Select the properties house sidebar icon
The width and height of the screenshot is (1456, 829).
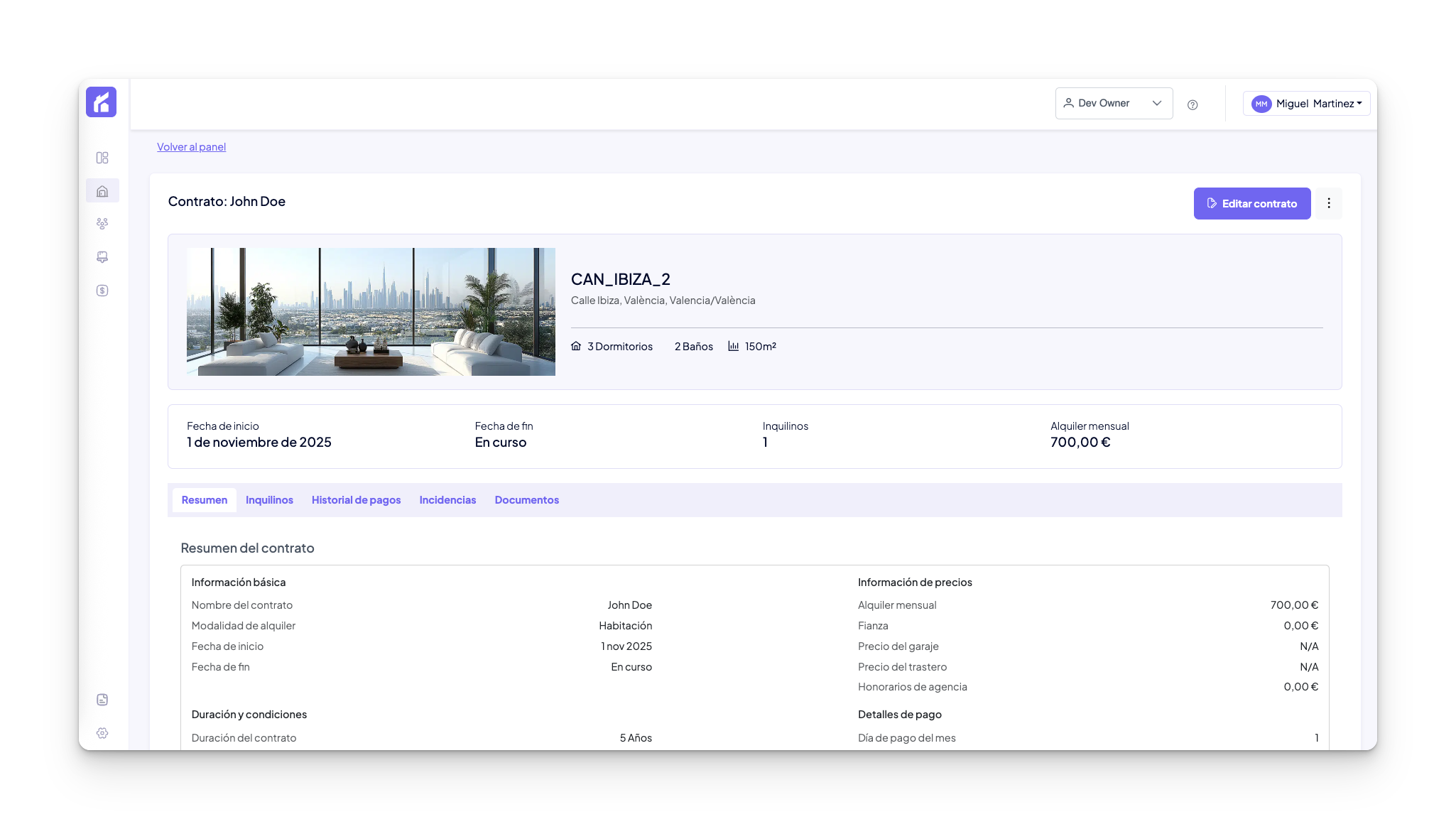102,191
